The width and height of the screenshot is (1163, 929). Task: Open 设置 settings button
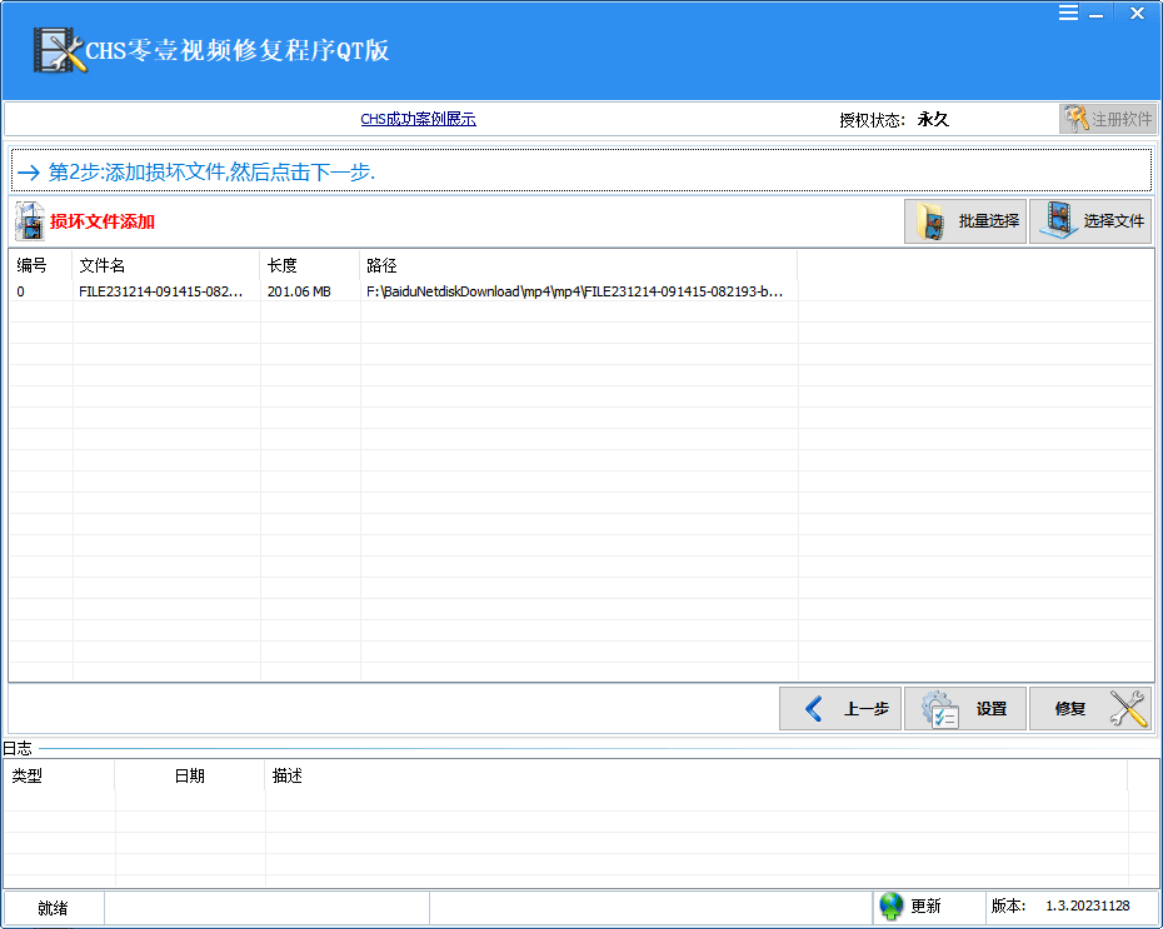click(x=965, y=709)
